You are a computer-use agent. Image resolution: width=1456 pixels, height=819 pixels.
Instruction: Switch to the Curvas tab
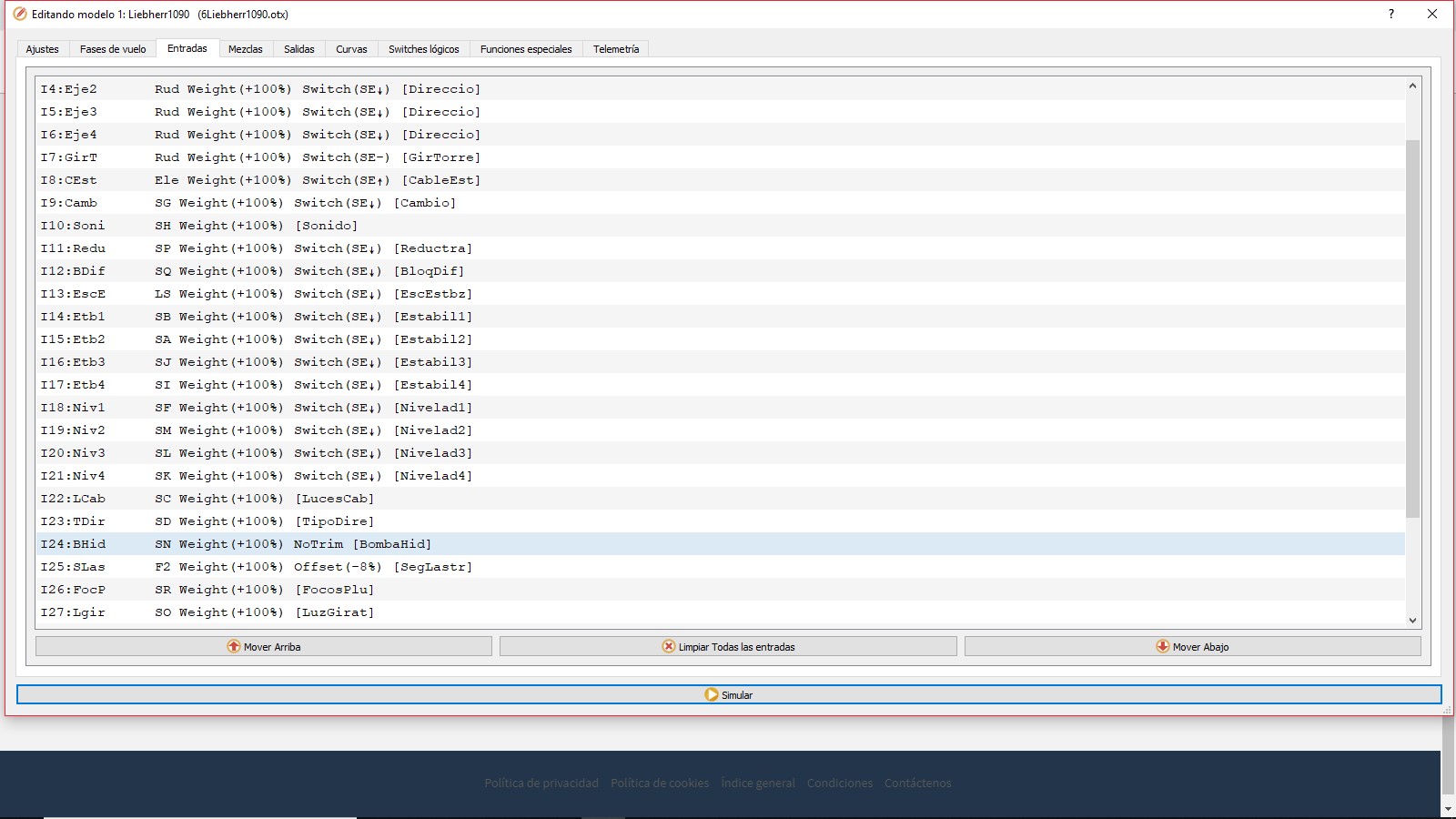click(351, 49)
